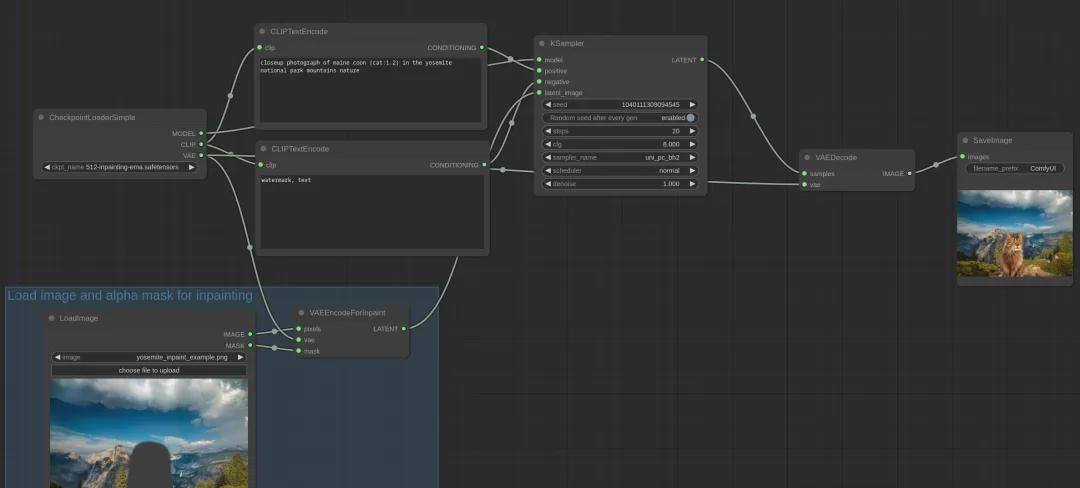Screen dimensions: 1080x488
Task: Increase the seed value with right arrow
Action: (x=692, y=104)
